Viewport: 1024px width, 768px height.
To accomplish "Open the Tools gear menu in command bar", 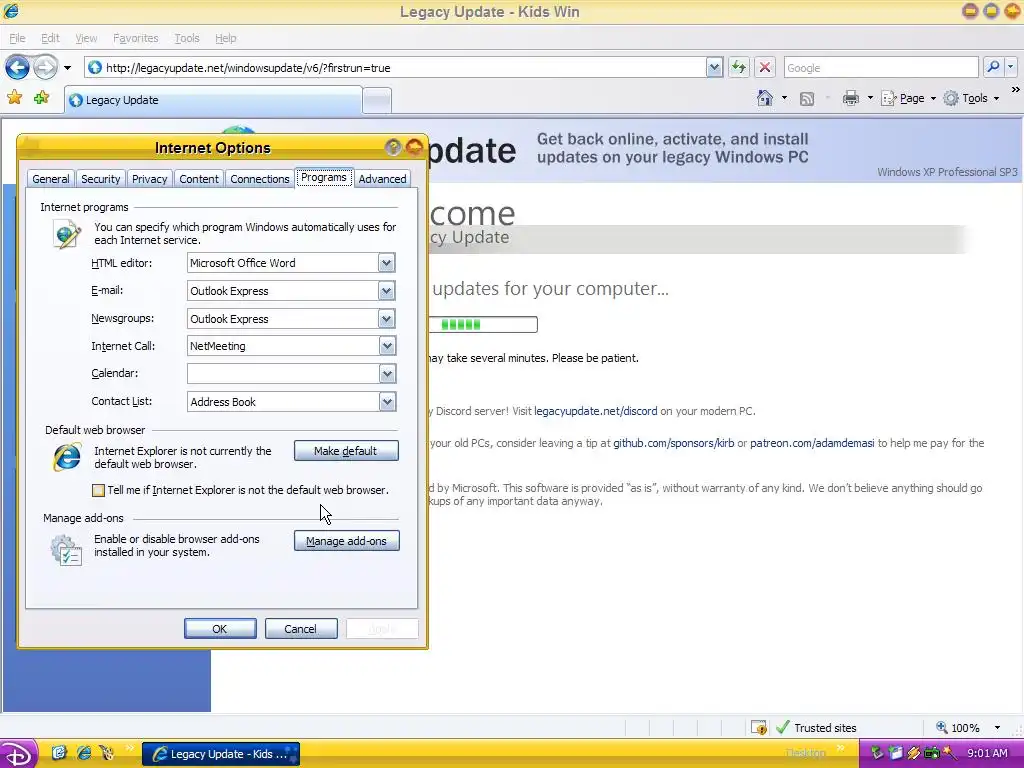I will click(x=972, y=98).
